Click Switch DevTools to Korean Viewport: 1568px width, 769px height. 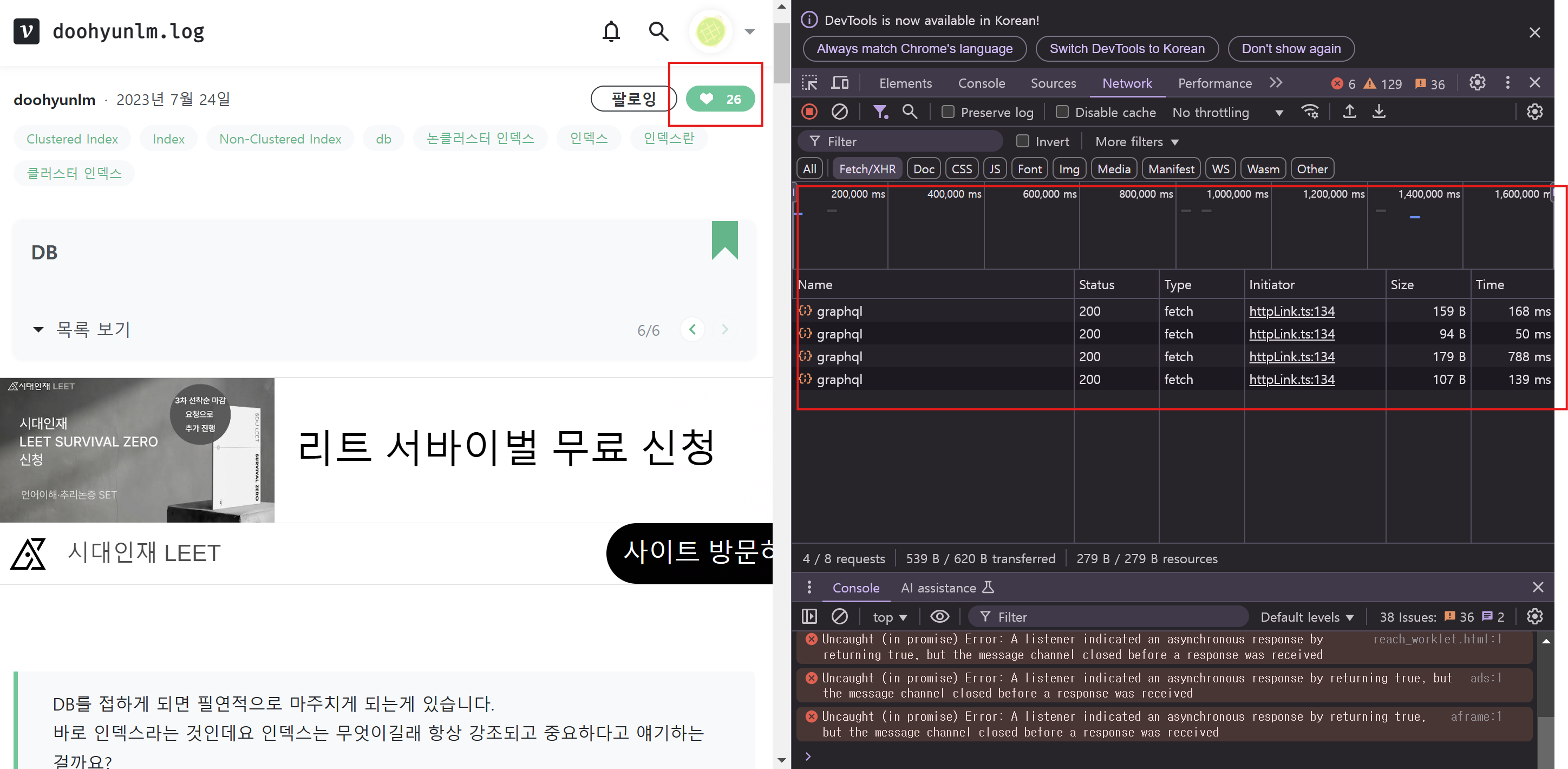point(1127,49)
